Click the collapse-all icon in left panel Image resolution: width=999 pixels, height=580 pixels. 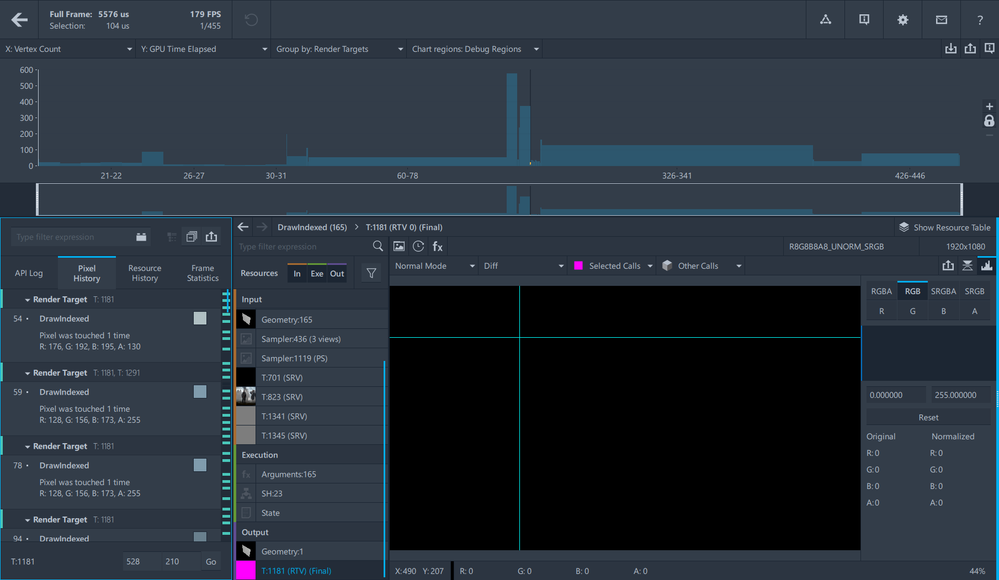click(191, 237)
